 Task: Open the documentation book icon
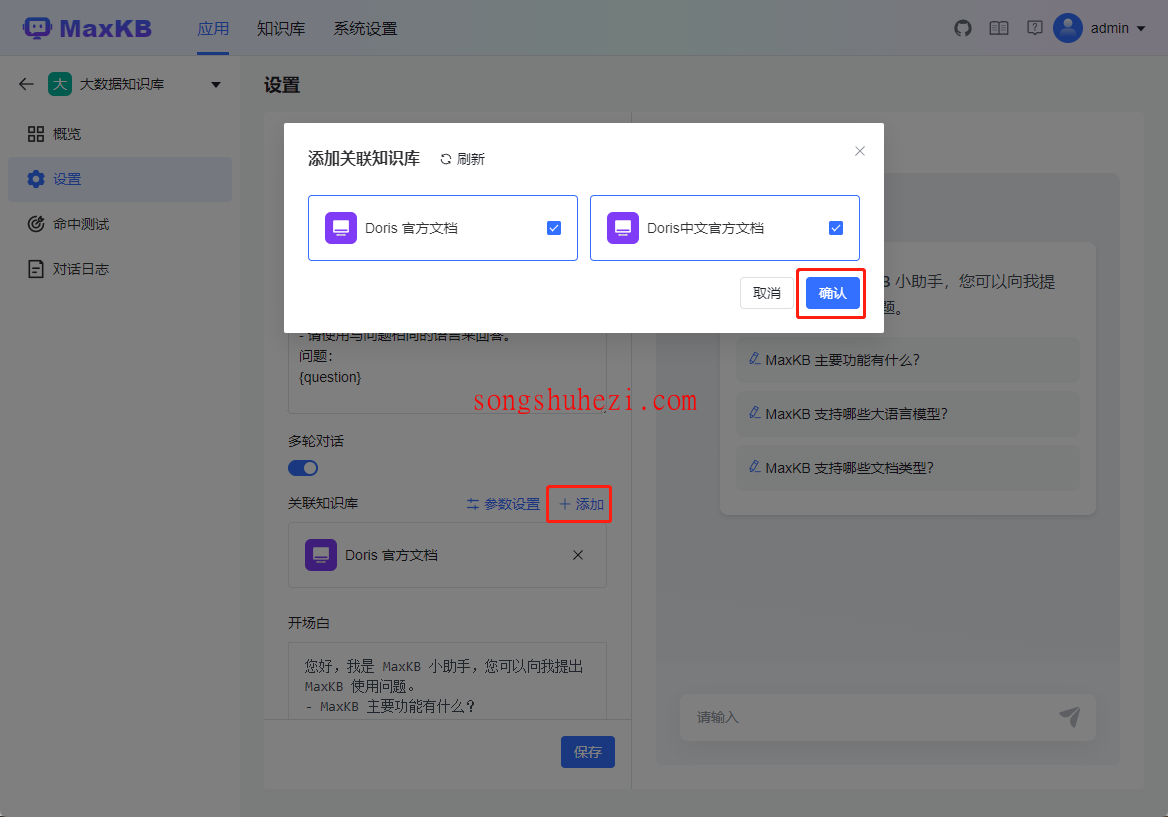point(999,28)
